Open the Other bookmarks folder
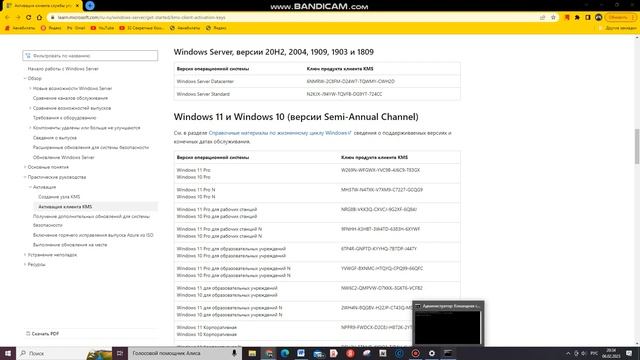Viewport: 640px width, 360px height. (x=618, y=28)
